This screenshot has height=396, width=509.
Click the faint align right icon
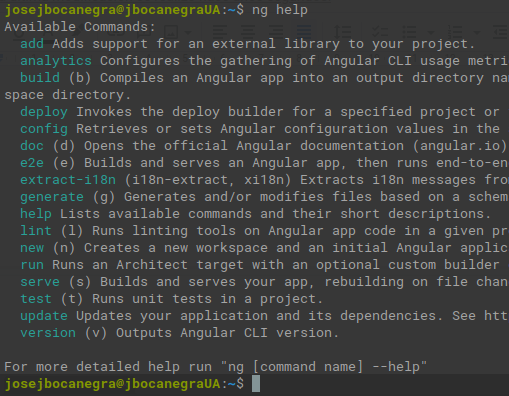[x=276, y=32]
